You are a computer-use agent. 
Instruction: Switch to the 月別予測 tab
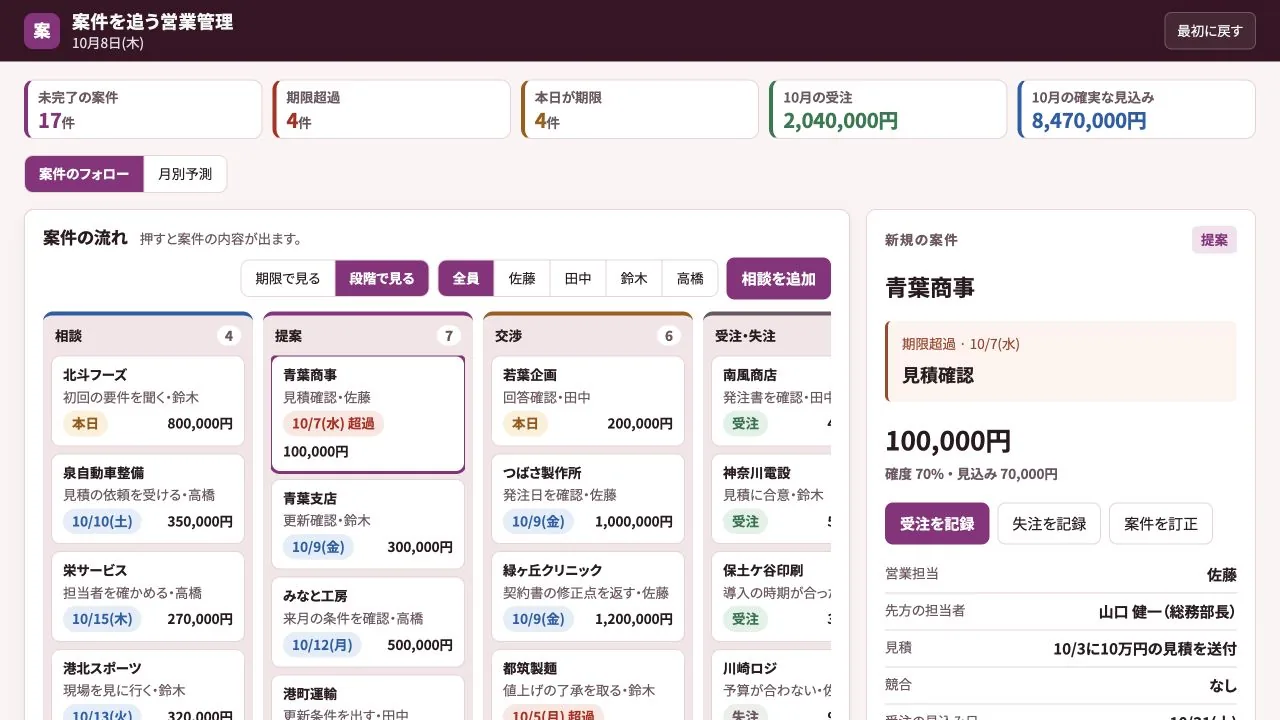point(185,174)
